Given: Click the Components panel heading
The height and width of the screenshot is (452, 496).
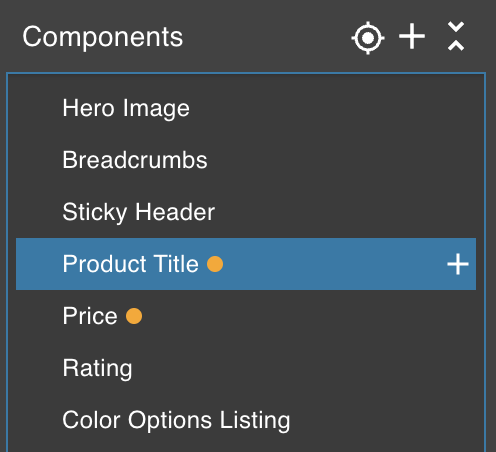Looking at the screenshot, I should (103, 37).
